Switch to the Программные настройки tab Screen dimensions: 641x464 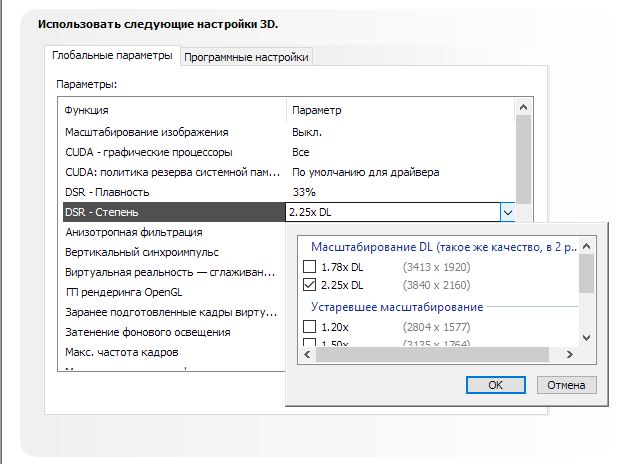247,58
